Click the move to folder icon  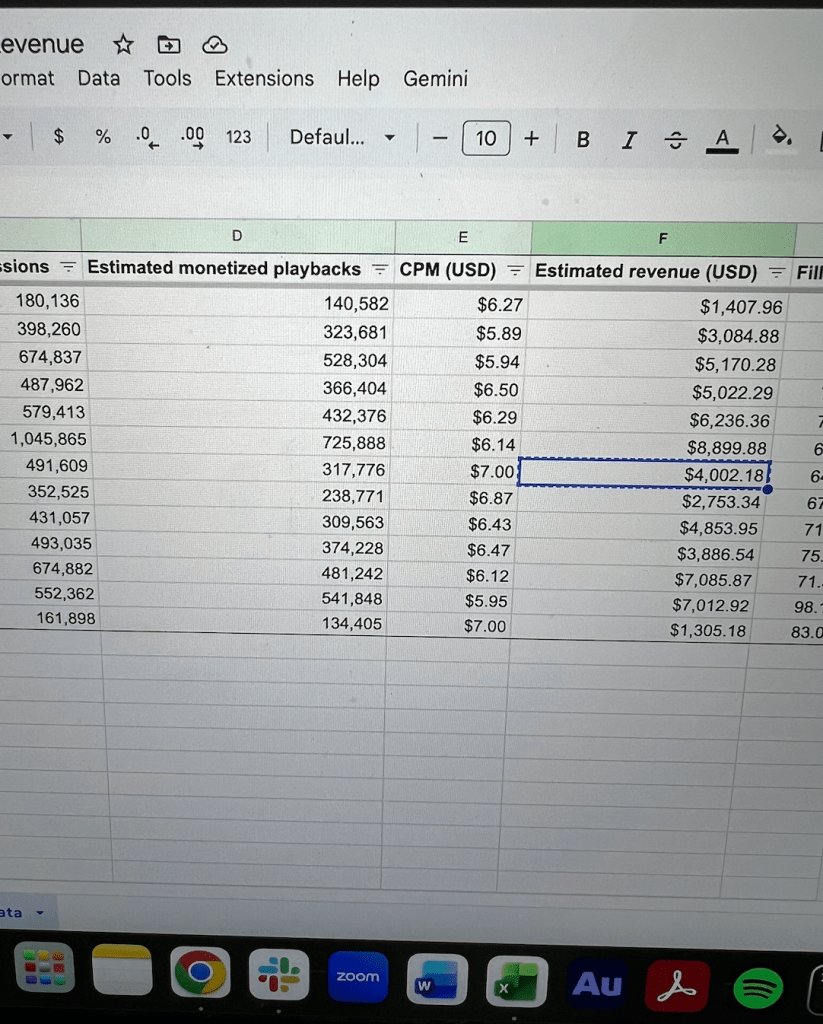169,44
